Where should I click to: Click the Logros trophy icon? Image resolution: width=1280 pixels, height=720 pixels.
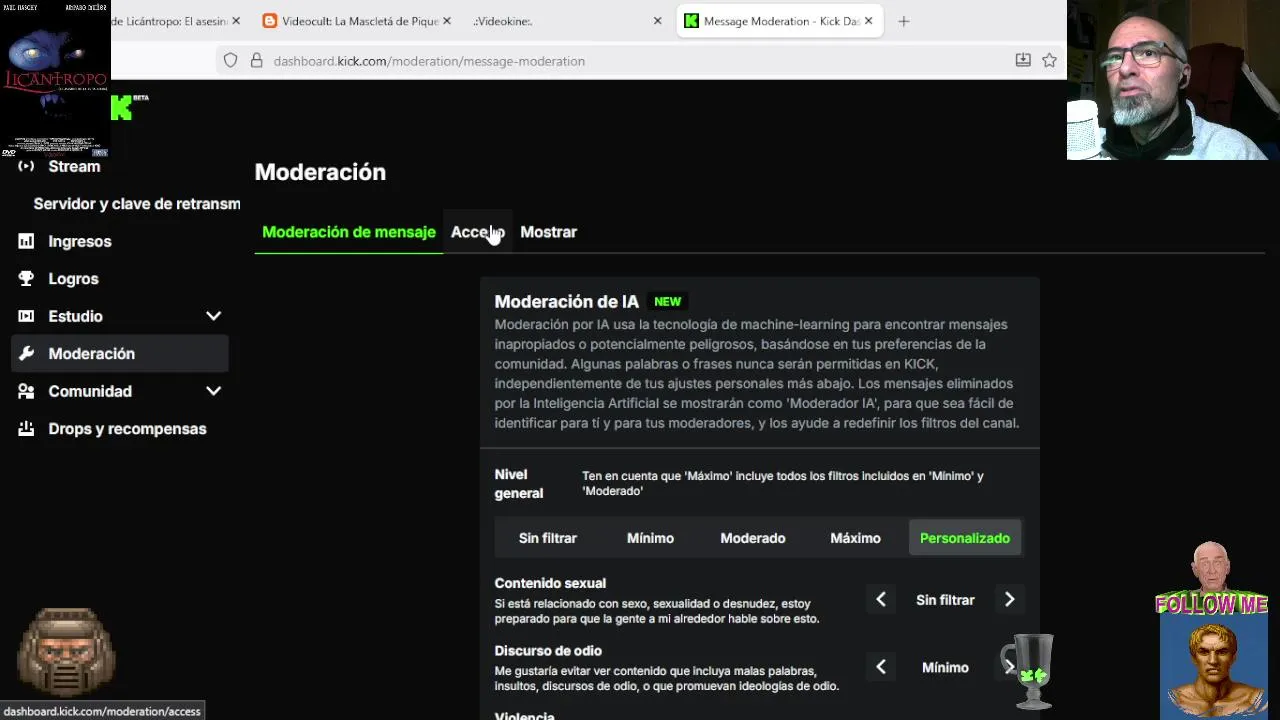[x=27, y=279]
